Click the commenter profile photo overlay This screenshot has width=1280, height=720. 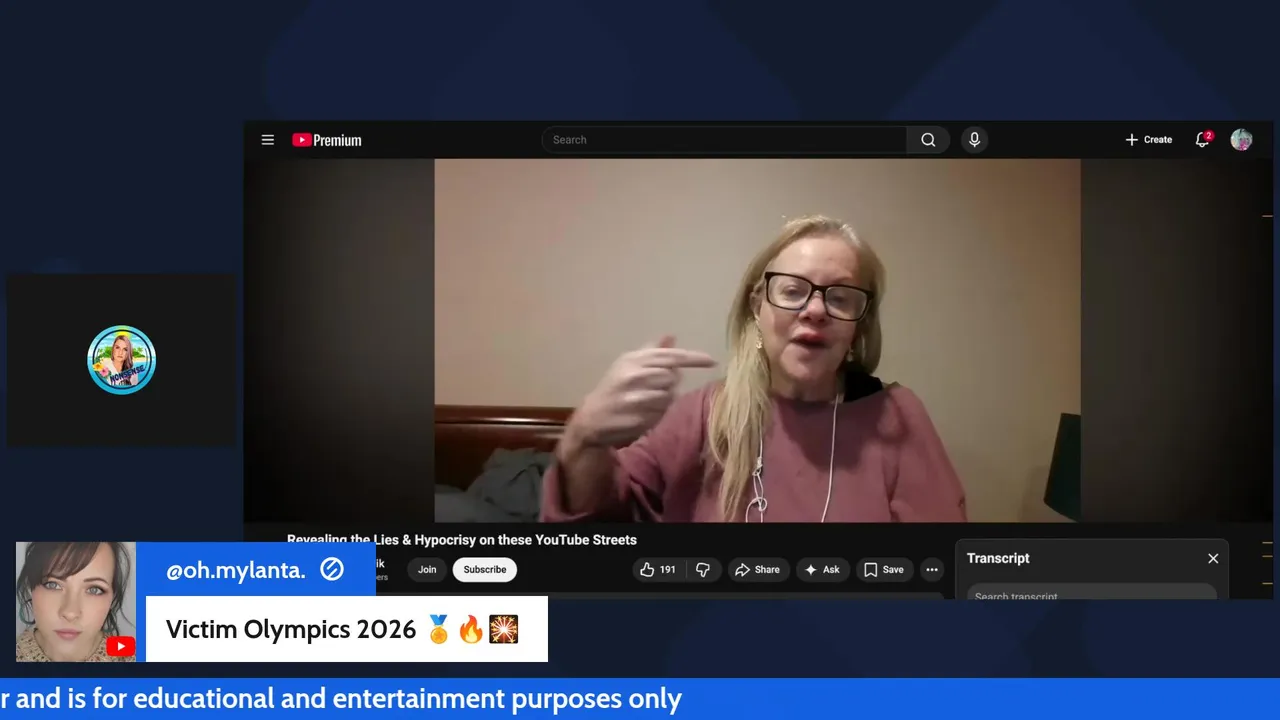point(76,602)
